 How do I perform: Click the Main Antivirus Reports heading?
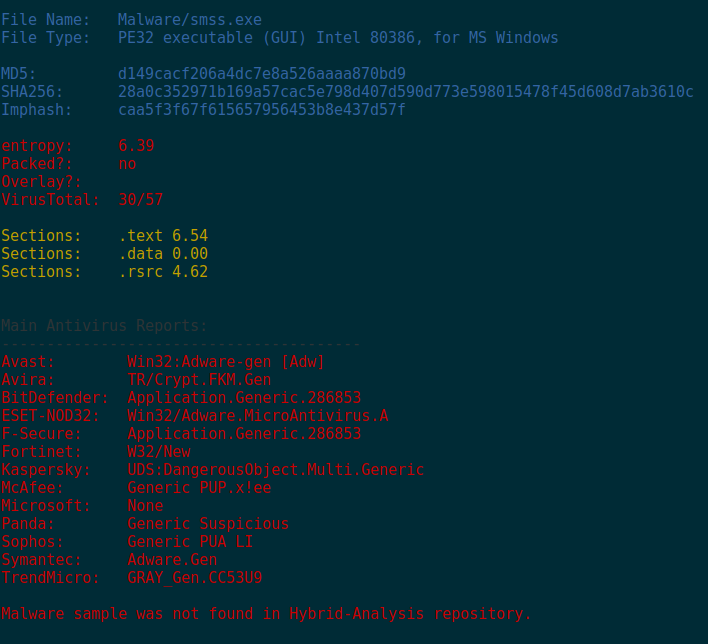(x=105, y=326)
